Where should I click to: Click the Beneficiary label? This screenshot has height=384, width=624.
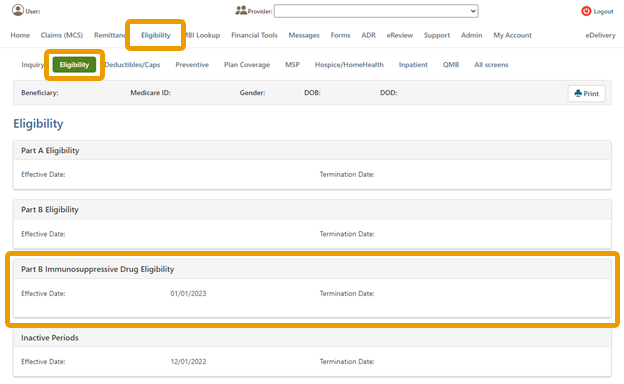tap(39, 93)
